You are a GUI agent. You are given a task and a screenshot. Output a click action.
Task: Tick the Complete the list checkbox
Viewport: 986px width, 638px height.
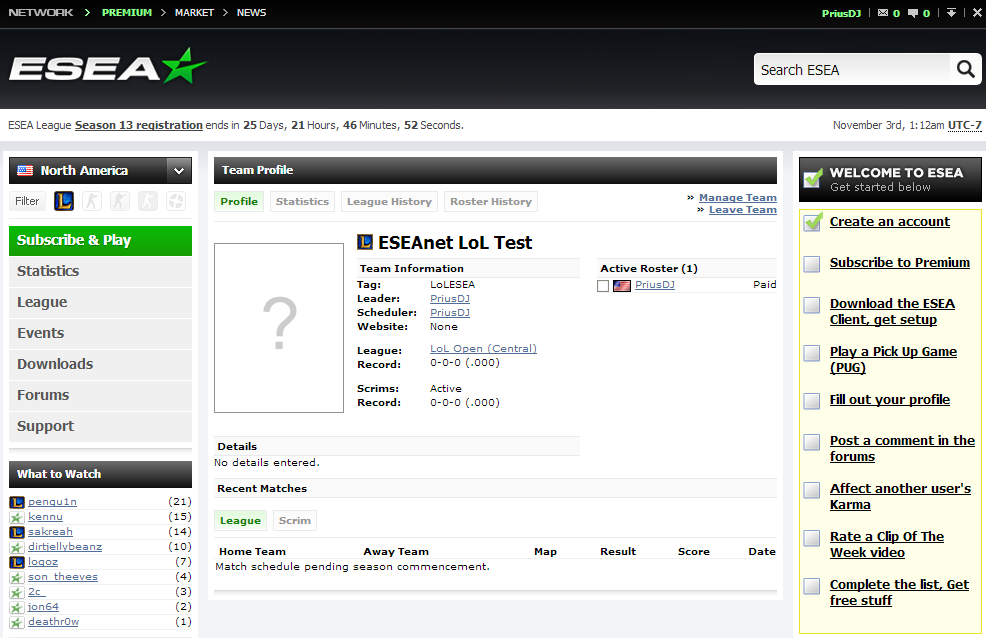(x=812, y=586)
